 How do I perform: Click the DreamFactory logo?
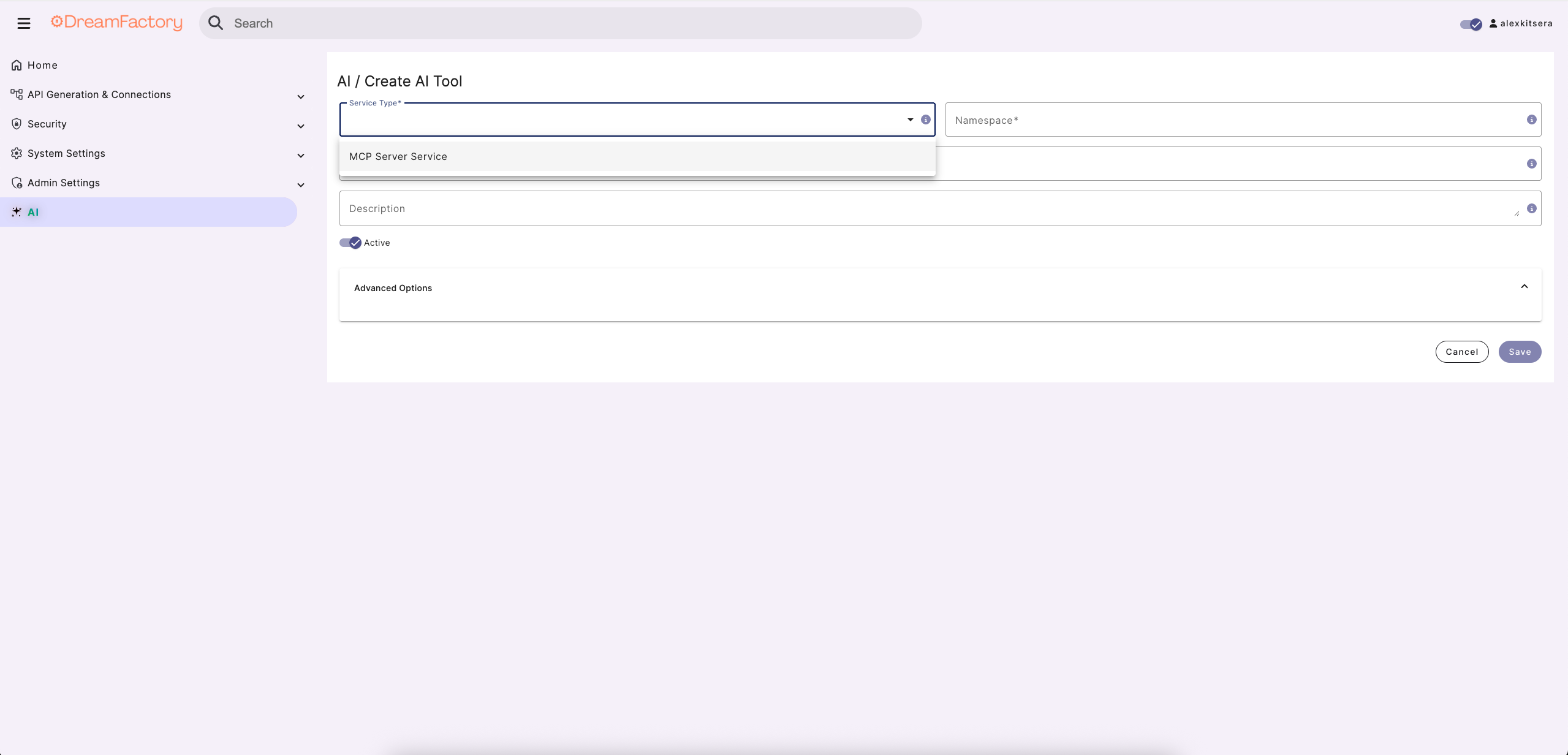pos(116,22)
